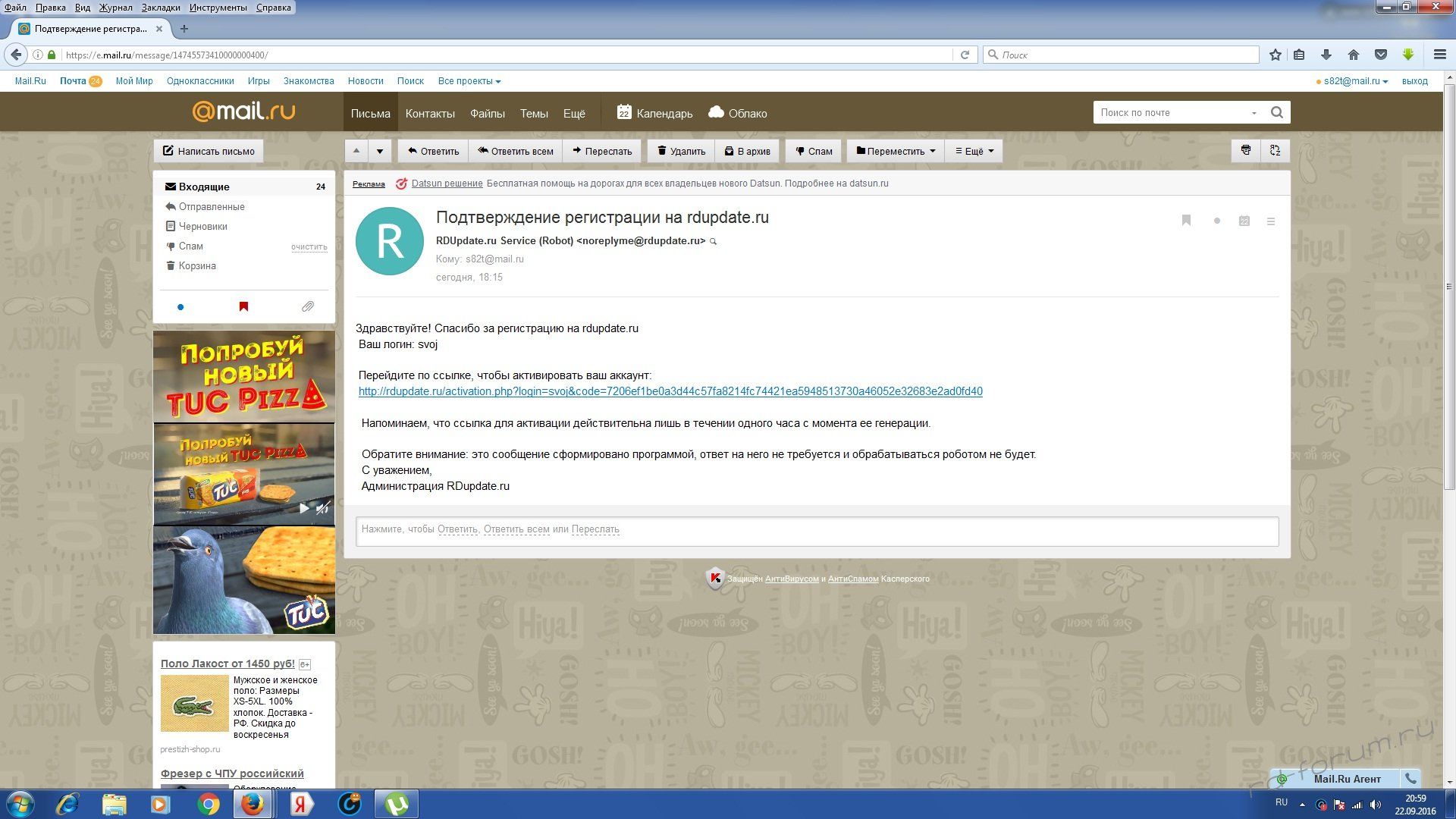Filter messages with attachments (paperclip icon)
The image size is (1456, 819).
[307, 306]
